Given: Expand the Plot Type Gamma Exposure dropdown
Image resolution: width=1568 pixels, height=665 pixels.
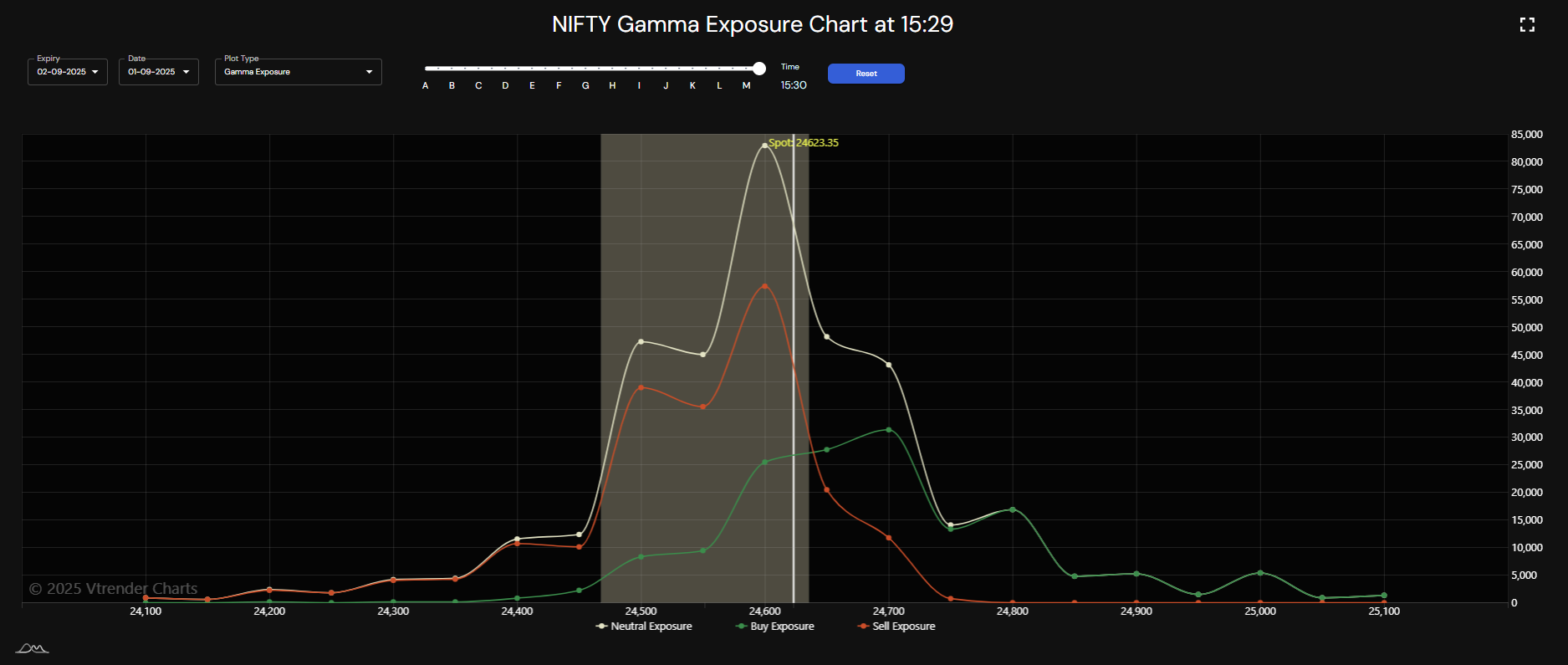Looking at the screenshot, I should click(x=298, y=72).
